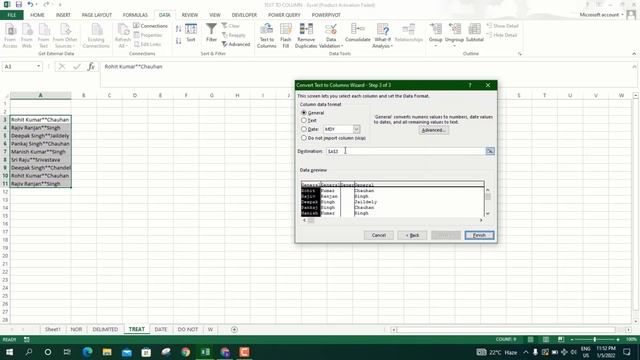Click the zoom in plus button
640x360 pixels.
618,340
